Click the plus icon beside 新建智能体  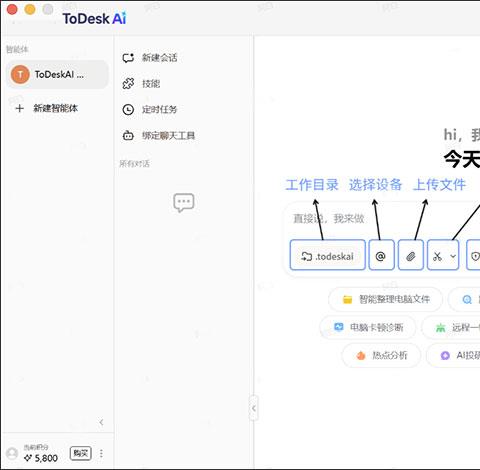point(20,108)
